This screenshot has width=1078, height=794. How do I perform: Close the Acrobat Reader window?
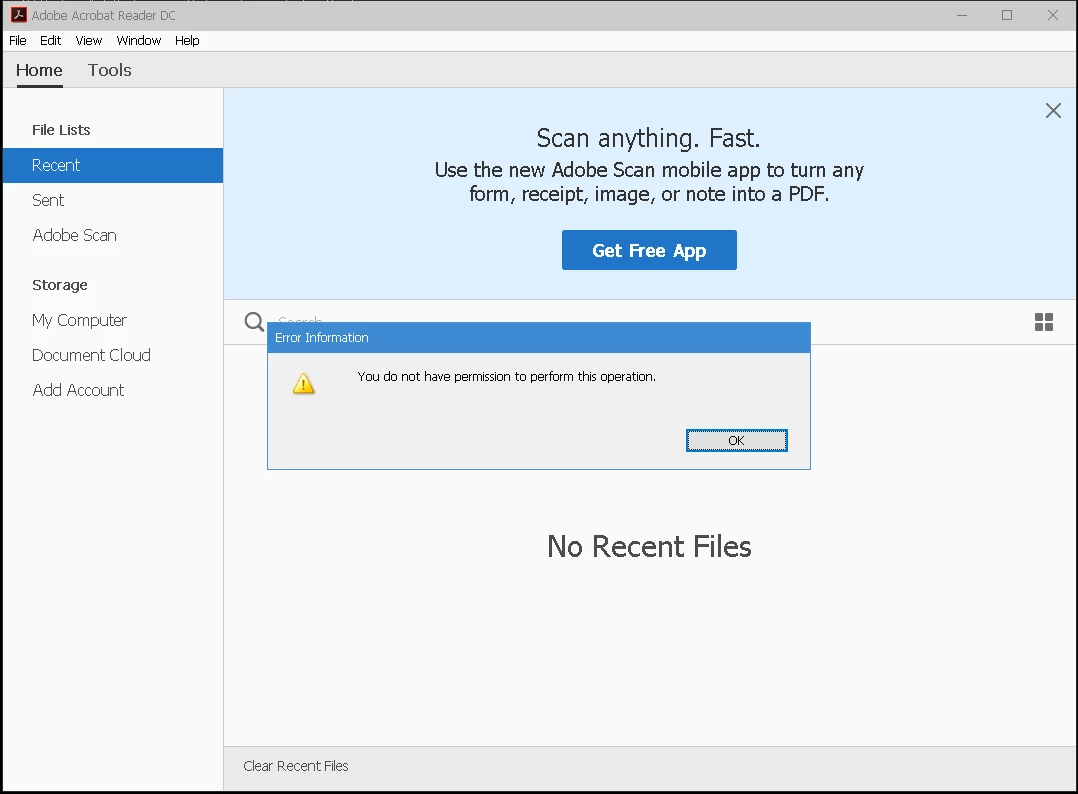(x=1053, y=15)
